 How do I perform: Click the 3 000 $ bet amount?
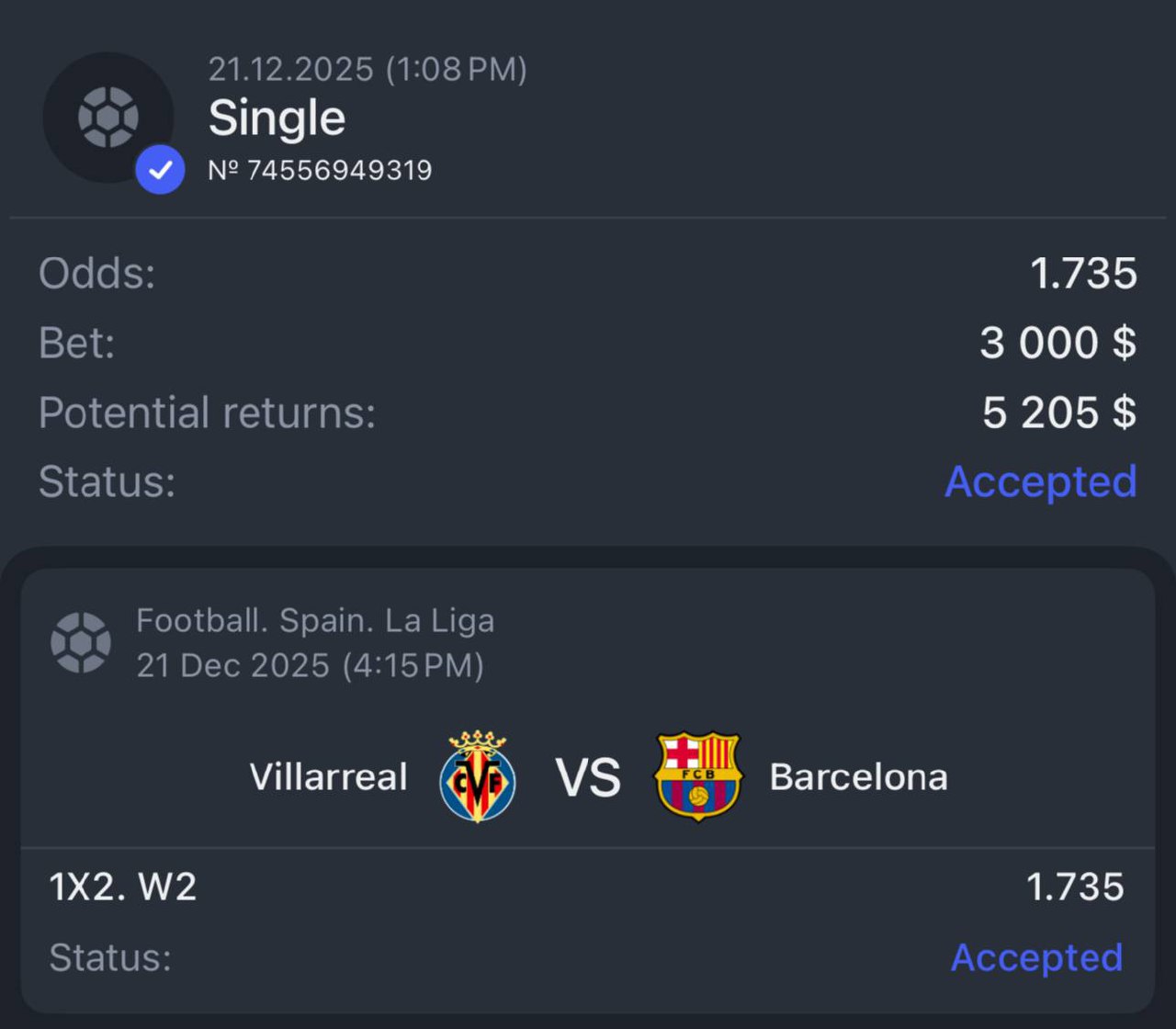coord(1058,343)
